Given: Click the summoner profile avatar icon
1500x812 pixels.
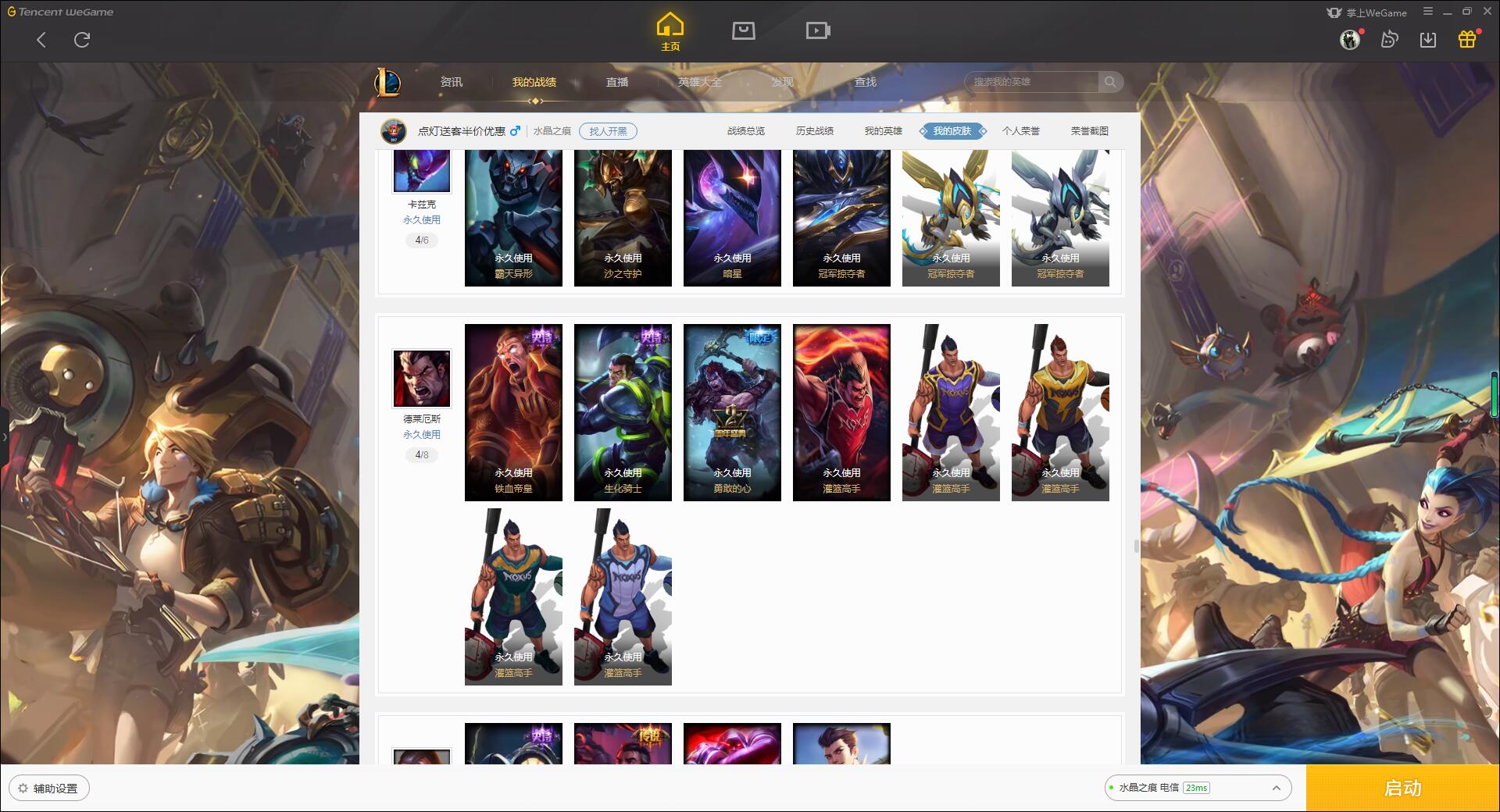Looking at the screenshot, I should coord(394,131).
